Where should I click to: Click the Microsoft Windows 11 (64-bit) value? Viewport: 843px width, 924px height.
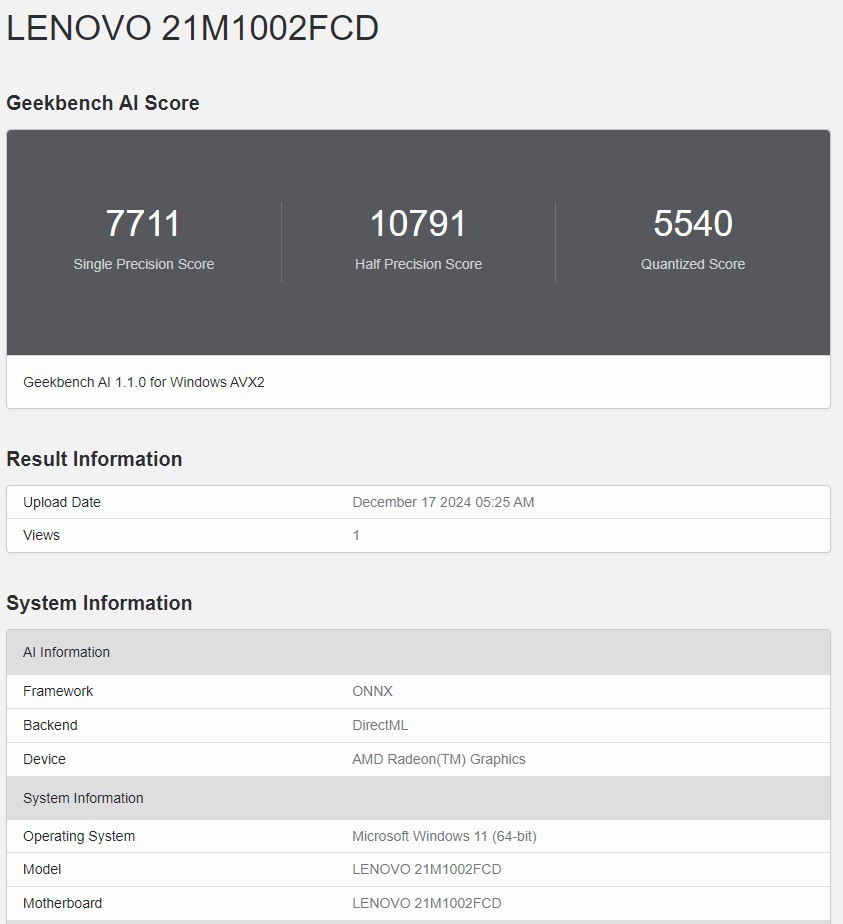pyautogui.click(x=444, y=836)
